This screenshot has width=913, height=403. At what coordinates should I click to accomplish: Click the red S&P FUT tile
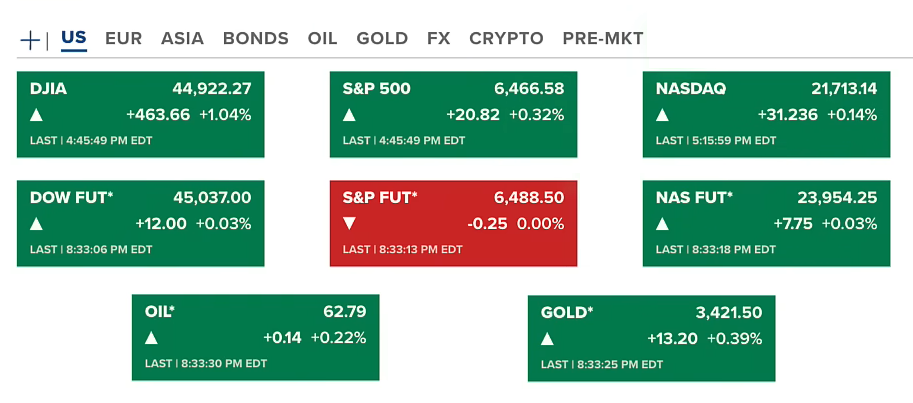click(x=453, y=223)
